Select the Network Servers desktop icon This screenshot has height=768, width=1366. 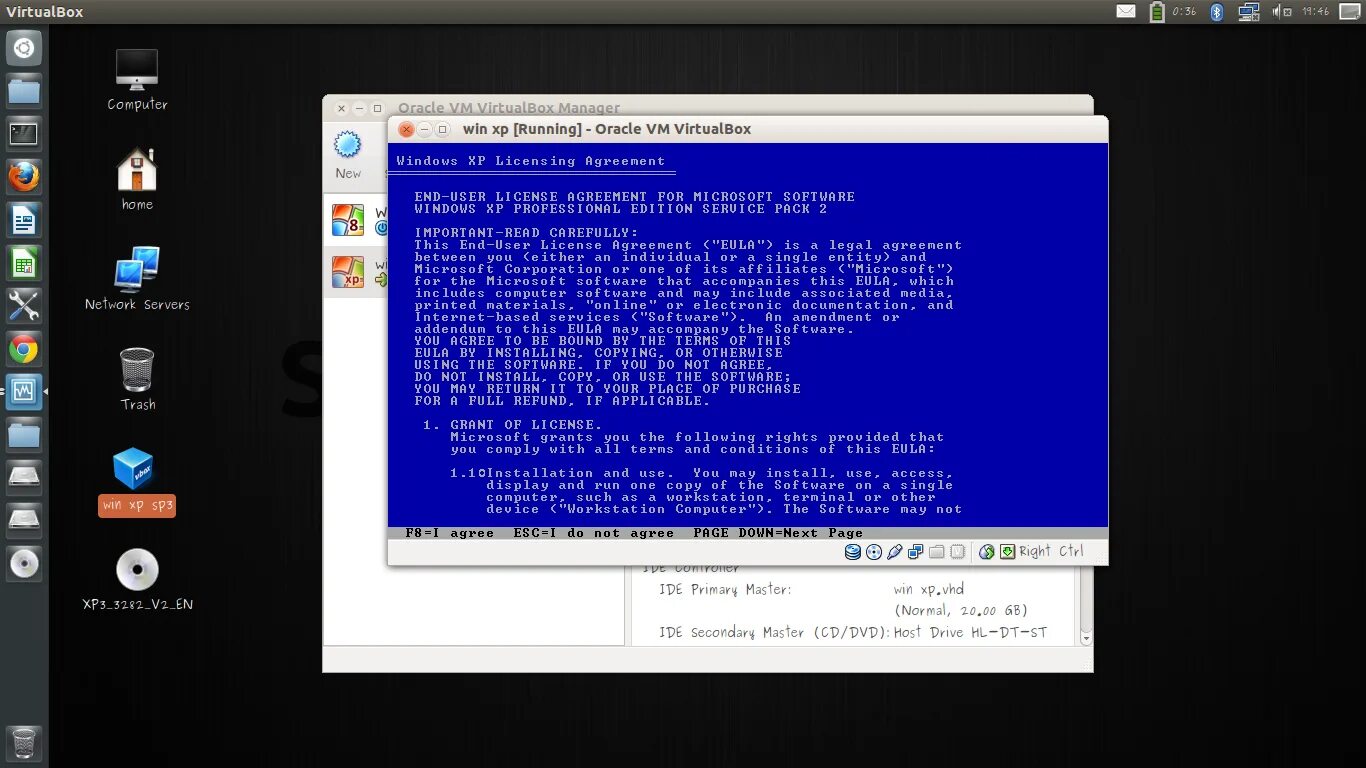(137, 279)
